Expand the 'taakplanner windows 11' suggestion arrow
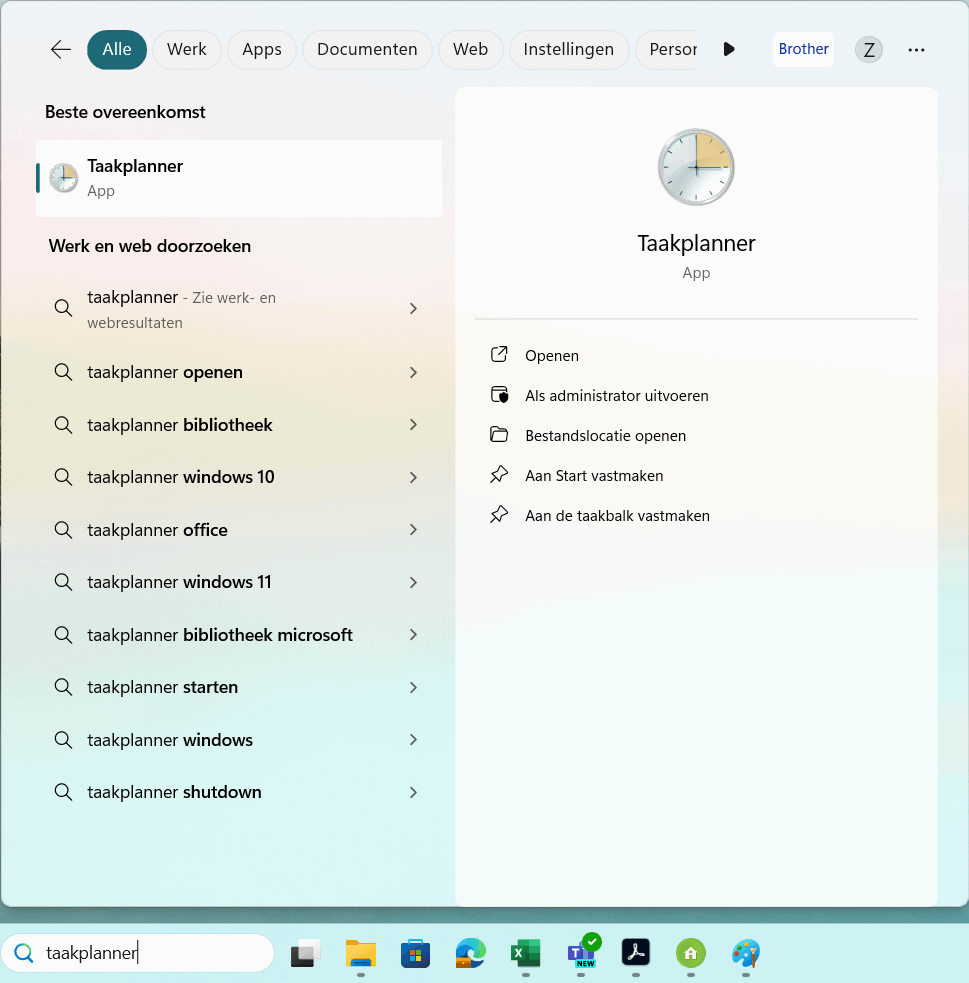 413,582
